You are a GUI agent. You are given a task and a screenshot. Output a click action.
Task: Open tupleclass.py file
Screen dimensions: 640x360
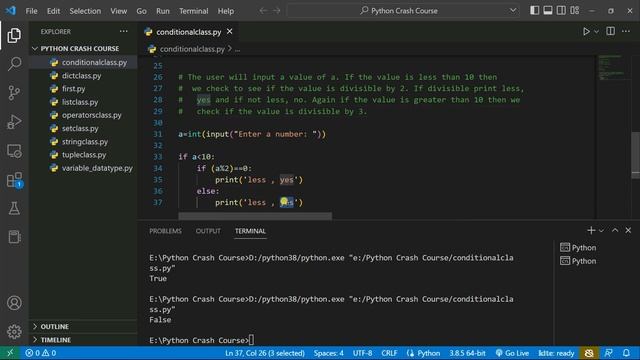pos(84,155)
